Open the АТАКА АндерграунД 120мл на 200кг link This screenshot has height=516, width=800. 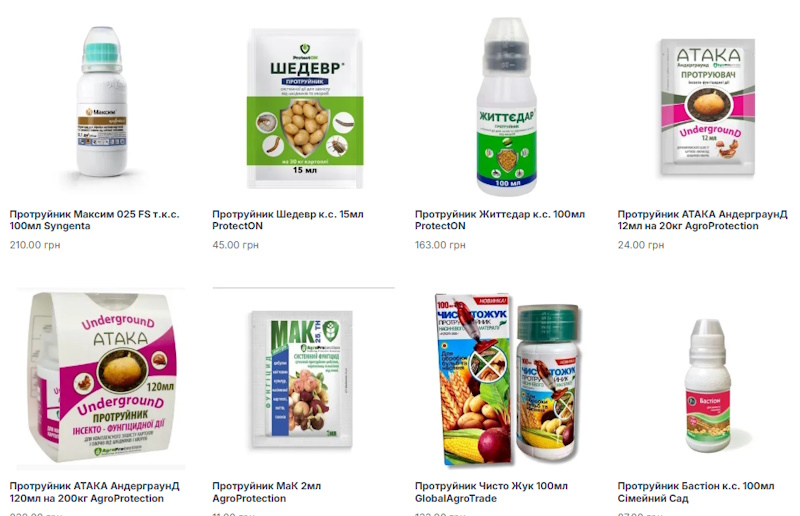pyautogui.click(x=94, y=492)
